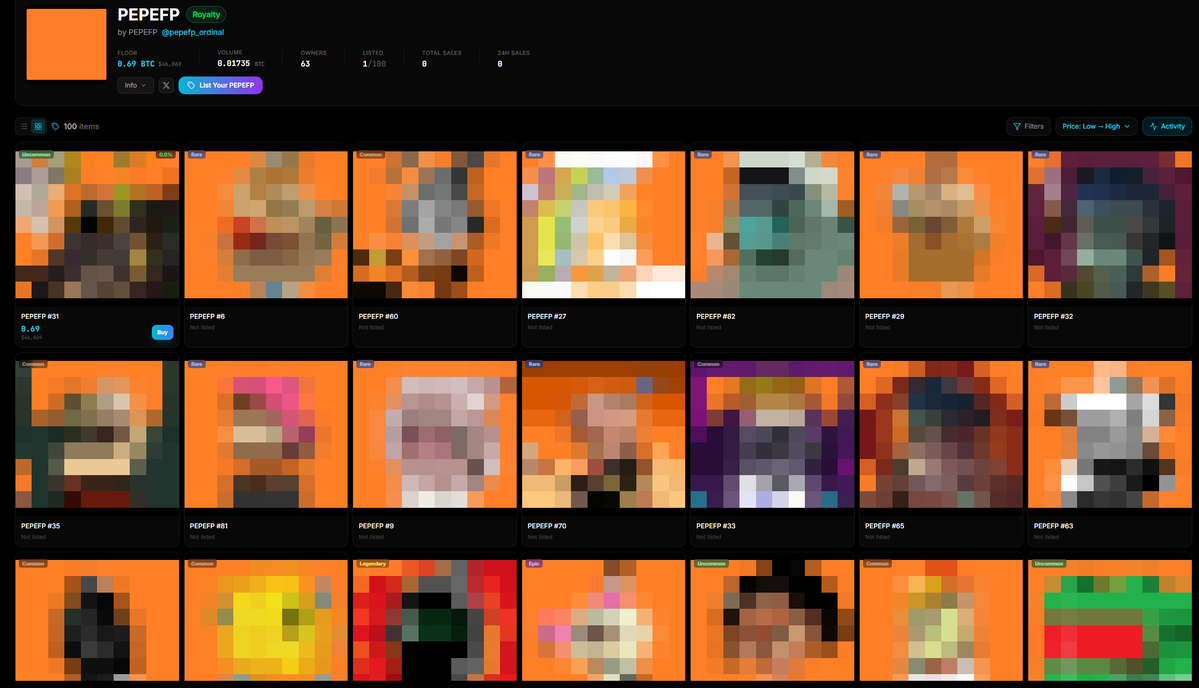Screen dimensions: 1199x688
Task: Click the PEPEFP #31 title text
Action: (x=40, y=316)
